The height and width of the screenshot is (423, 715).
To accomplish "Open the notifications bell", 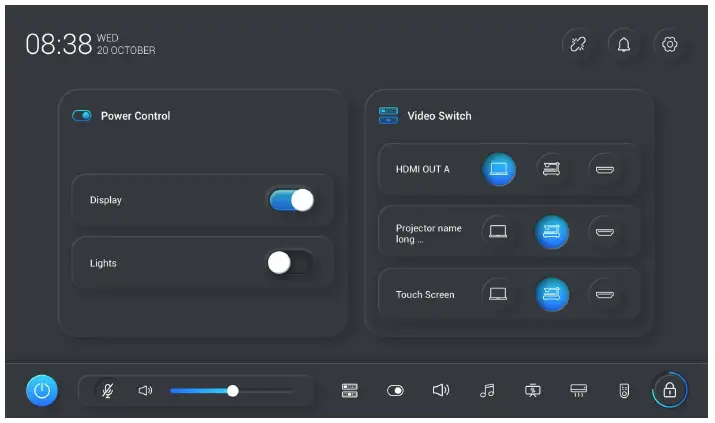I will point(624,44).
